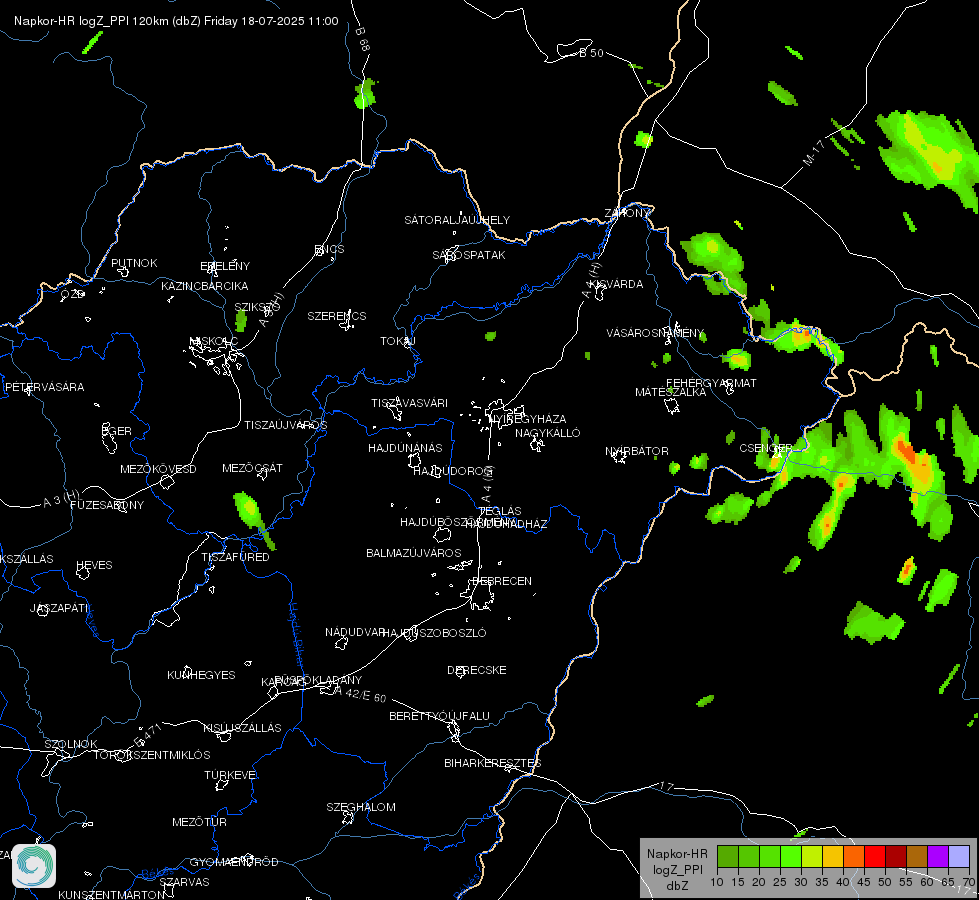Viewport: 979px width, 900px height.
Task: Click the NYIRBATOR town label
Action: [x=637, y=451]
